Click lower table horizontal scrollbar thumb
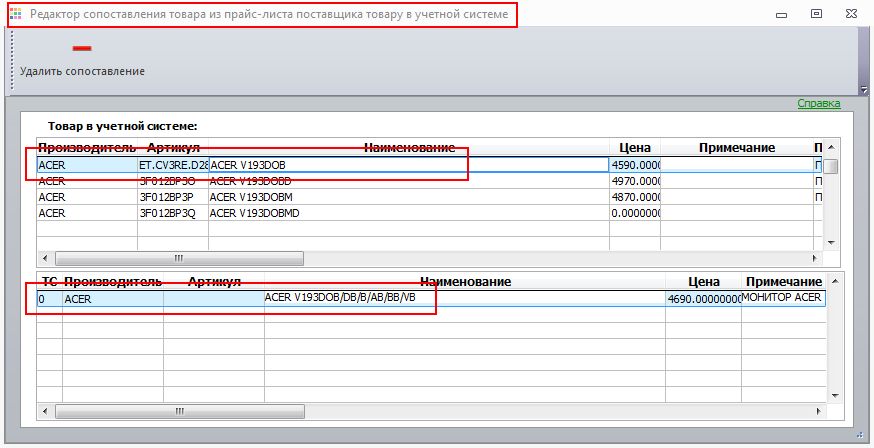Screen dimensions: 874x448 click(179, 412)
